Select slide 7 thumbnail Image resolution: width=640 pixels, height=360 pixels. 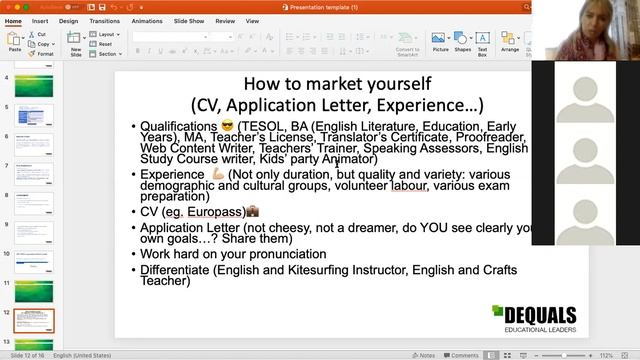pos(34,174)
